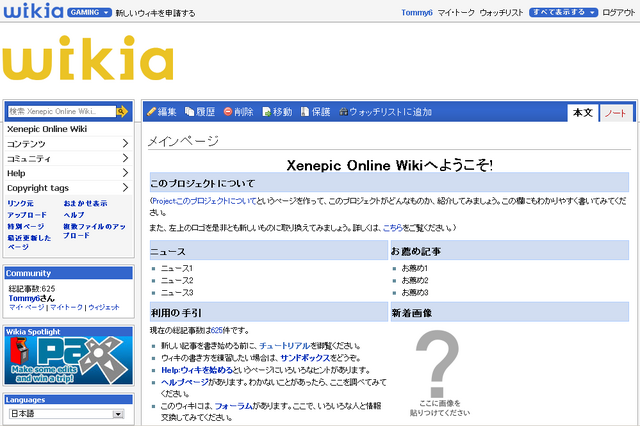Open the フォーラム link
Image resolution: width=640 pixels, height=426 pixels.
(233, 406)
